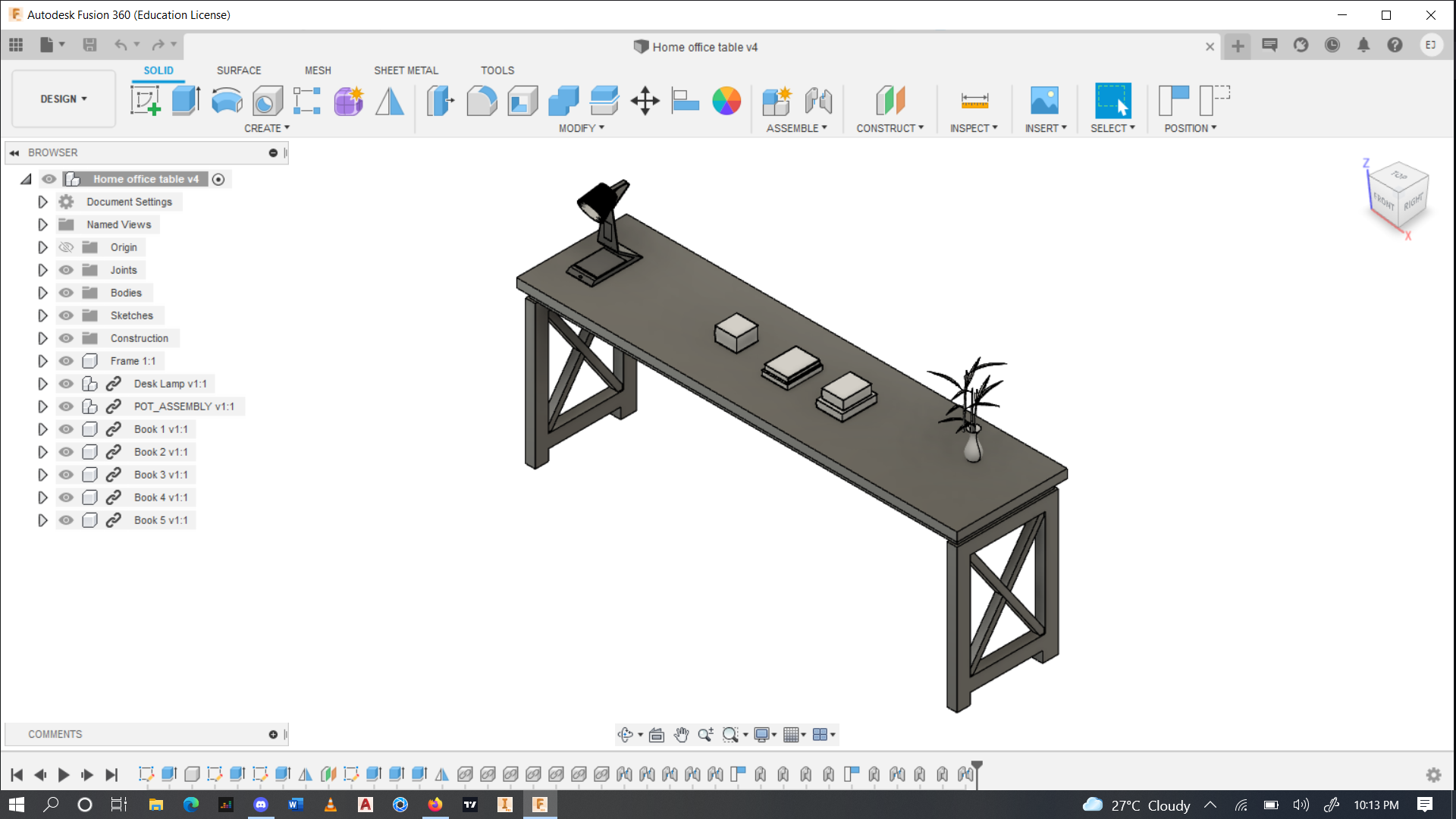Select the Revolve tool

[227, 100]
